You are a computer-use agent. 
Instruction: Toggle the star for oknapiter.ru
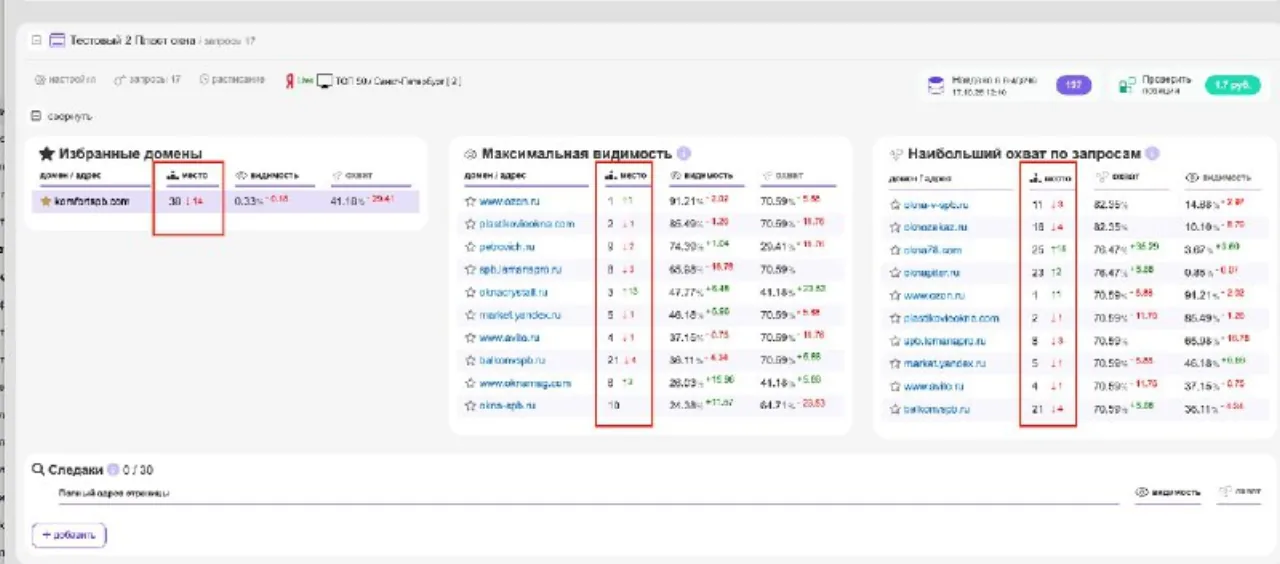click(x=896, y=273)
